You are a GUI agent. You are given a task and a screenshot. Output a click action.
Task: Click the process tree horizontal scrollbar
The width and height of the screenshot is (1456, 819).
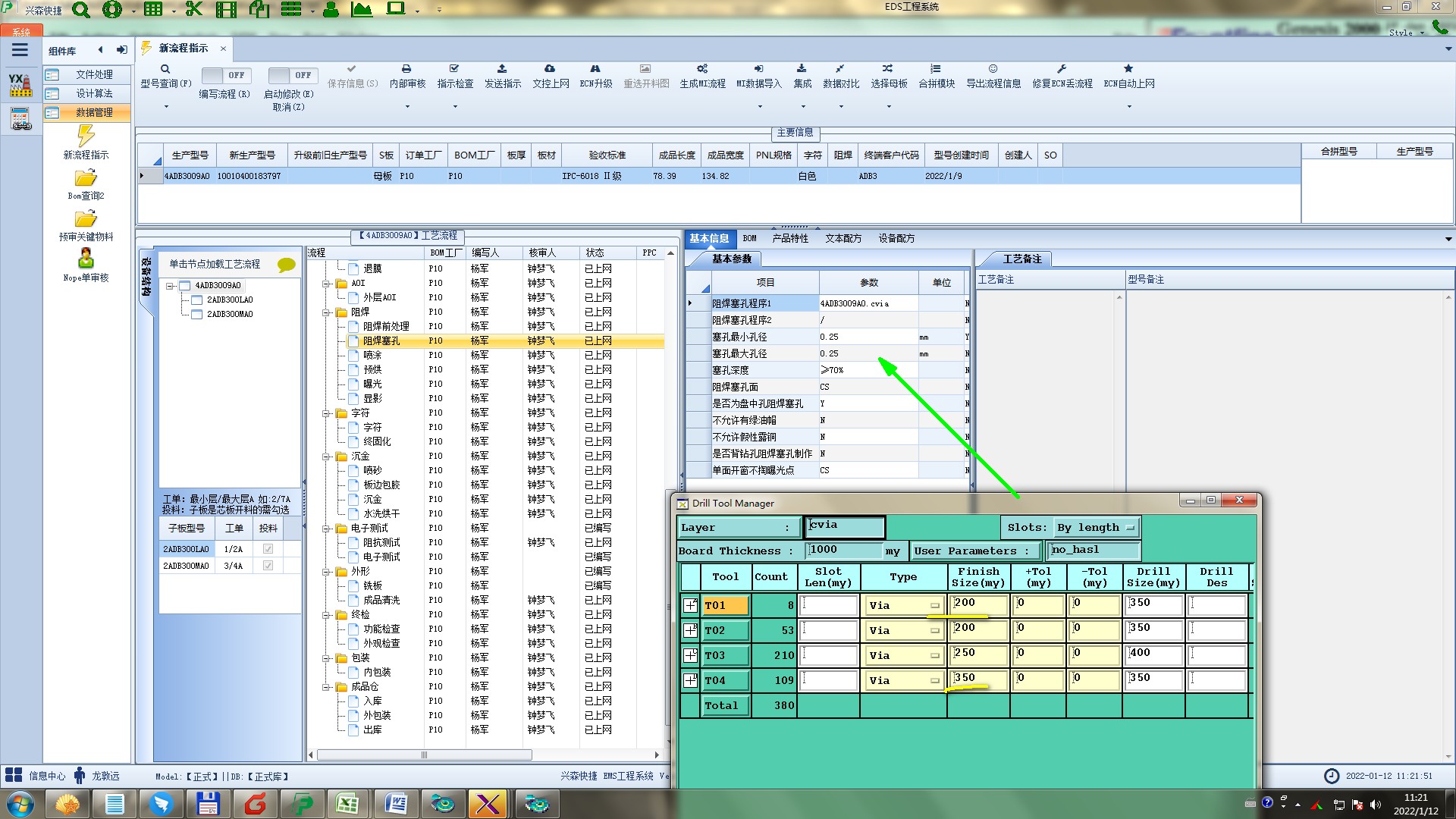point(425,755)
